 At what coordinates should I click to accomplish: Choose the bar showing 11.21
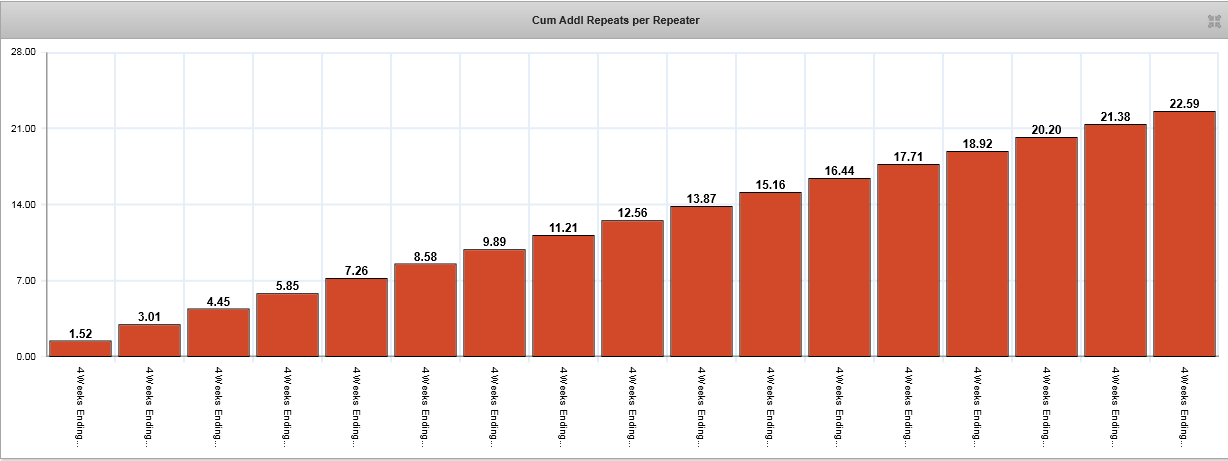tap(563, 296)
